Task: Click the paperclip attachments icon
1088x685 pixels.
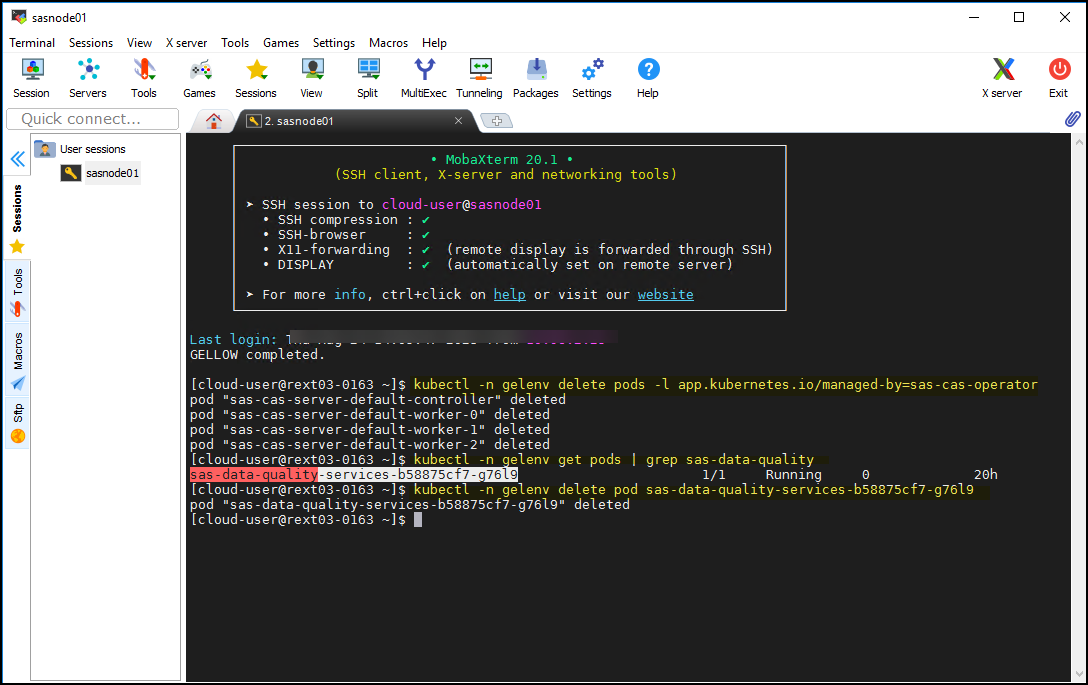Action: (x=1072, y=118)
